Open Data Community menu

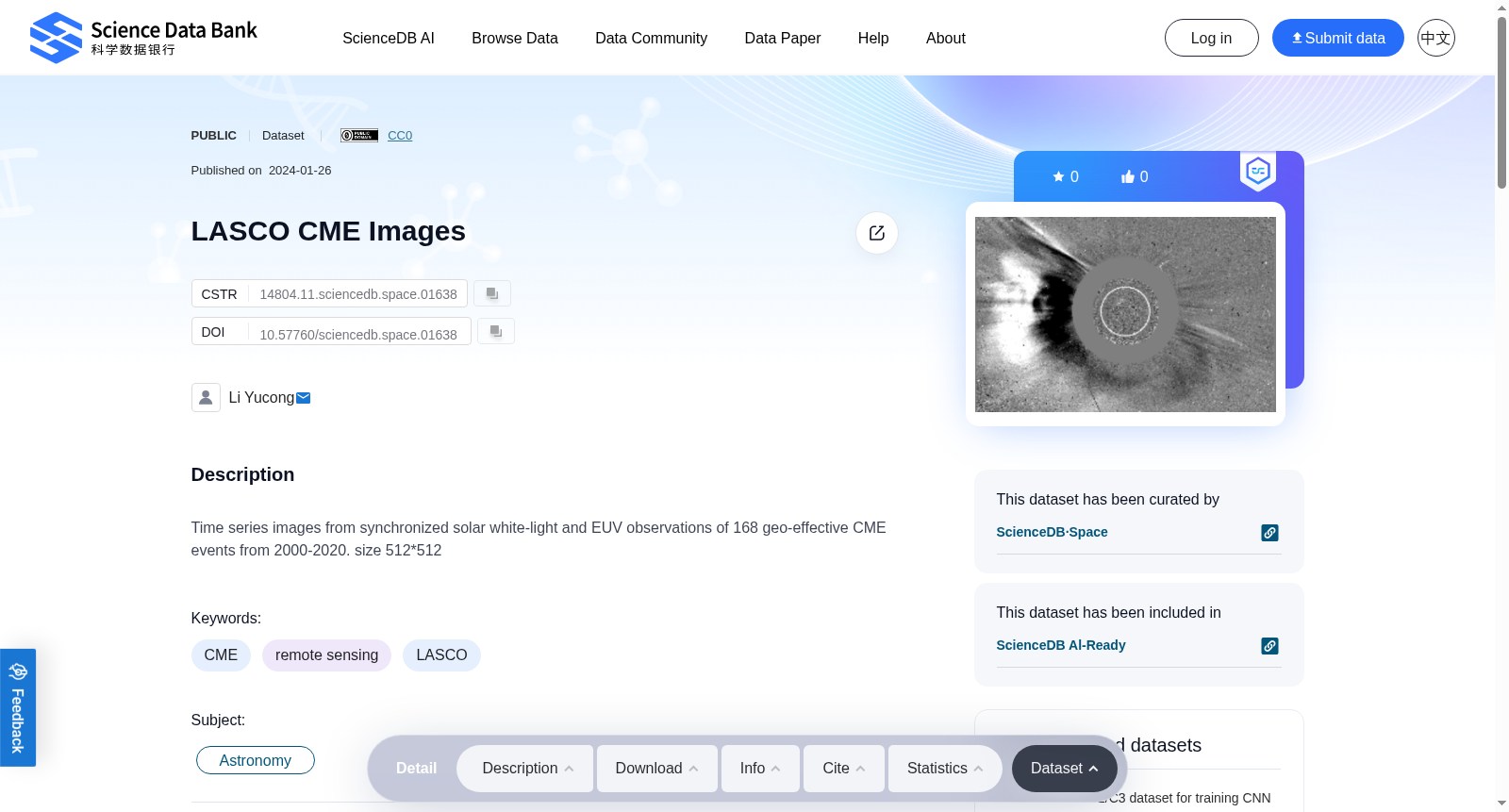point(652,38)
